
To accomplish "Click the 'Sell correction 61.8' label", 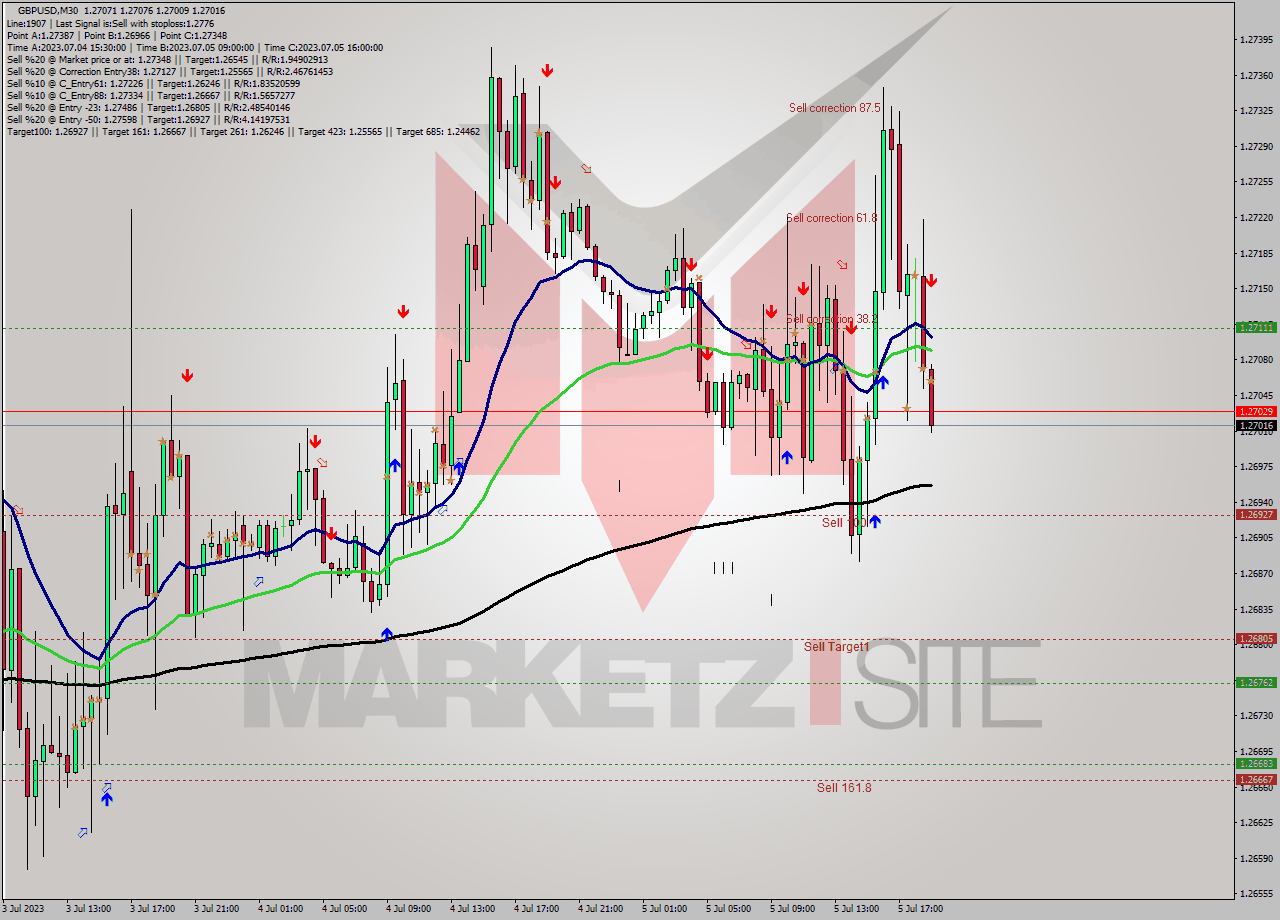I will tap(832, 218).
